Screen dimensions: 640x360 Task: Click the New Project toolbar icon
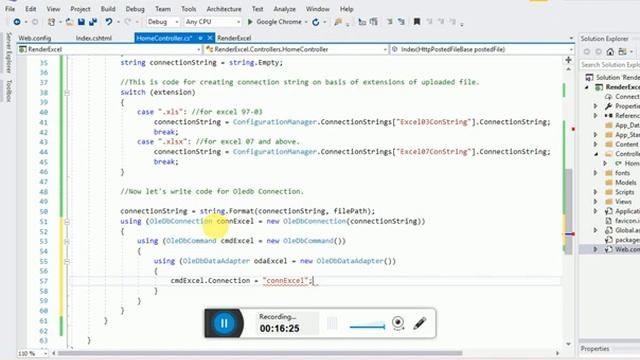click(51, 22)
